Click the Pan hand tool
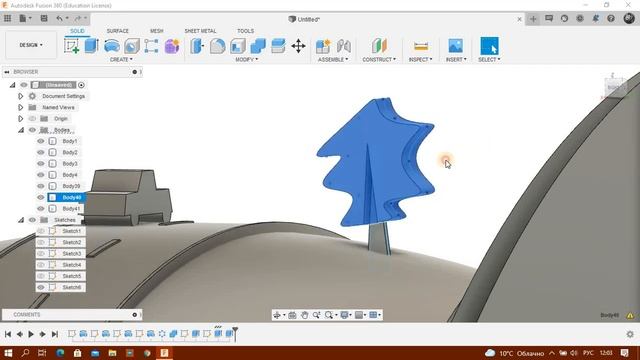 click(304, 315)
